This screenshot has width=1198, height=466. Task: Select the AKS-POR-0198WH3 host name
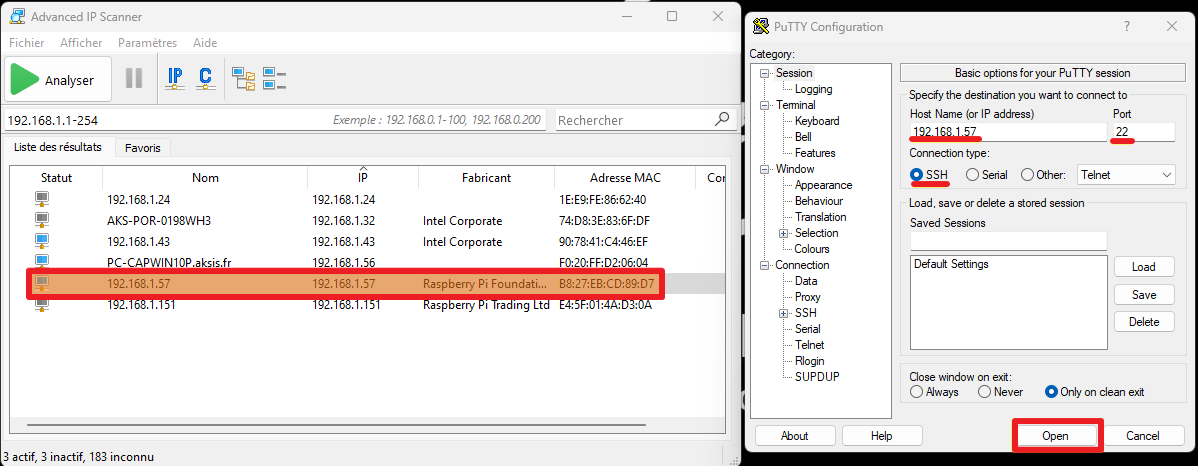point(159,221)
